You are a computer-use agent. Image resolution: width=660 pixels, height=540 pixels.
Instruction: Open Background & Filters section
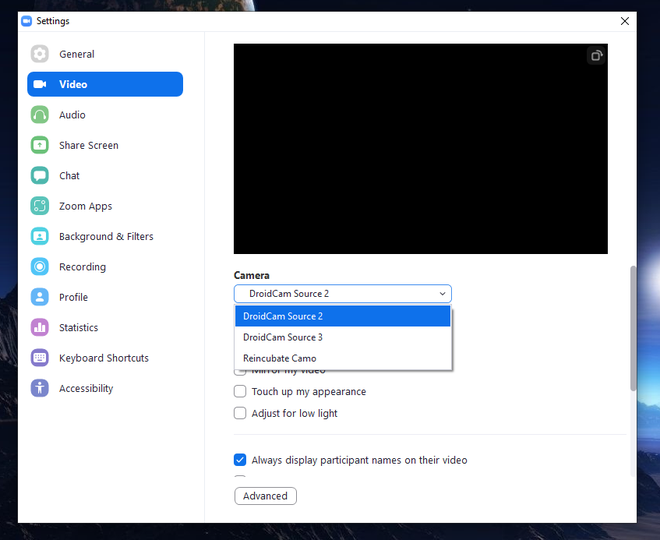(105, 236)
